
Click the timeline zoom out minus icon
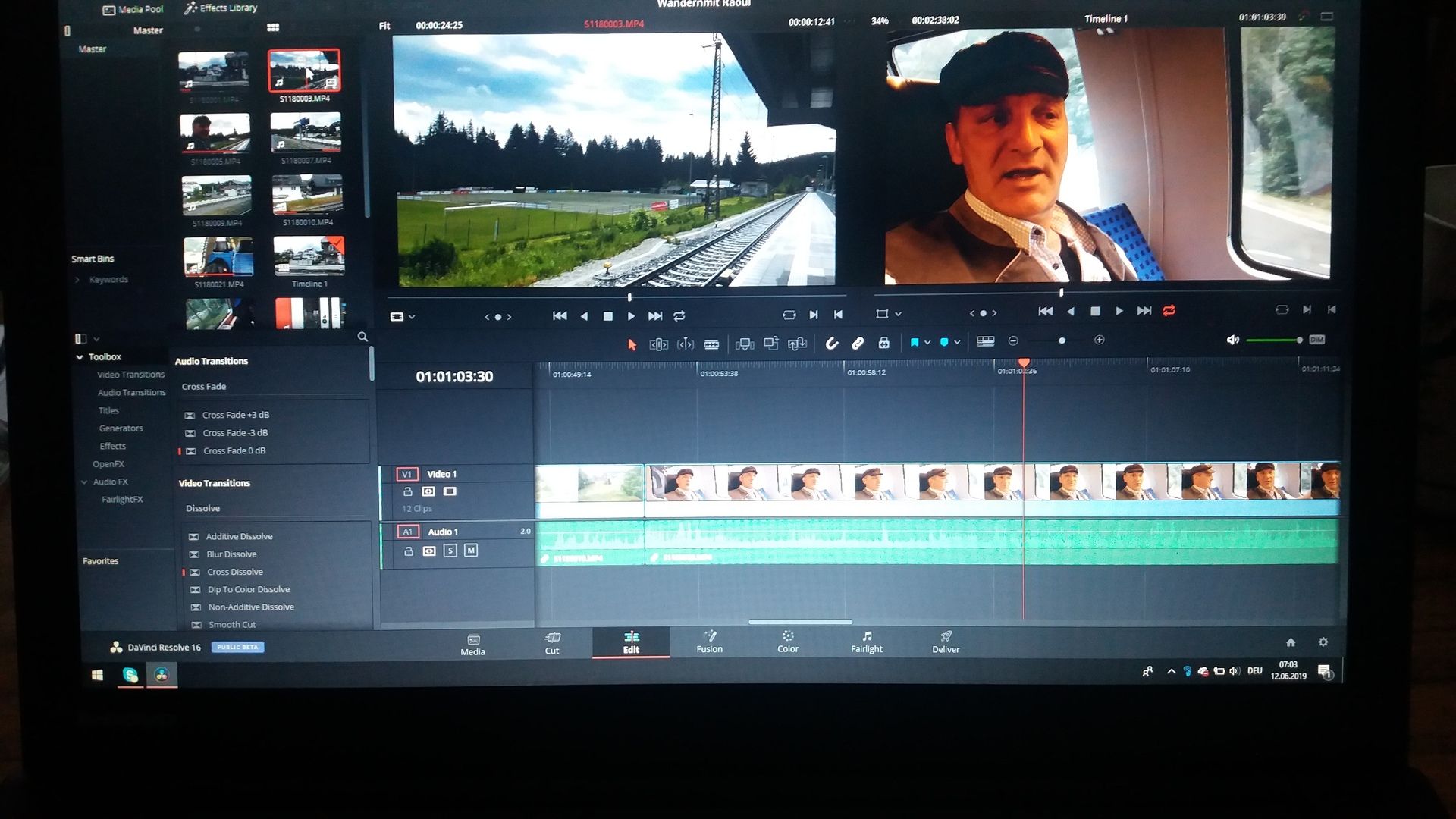1013,341
